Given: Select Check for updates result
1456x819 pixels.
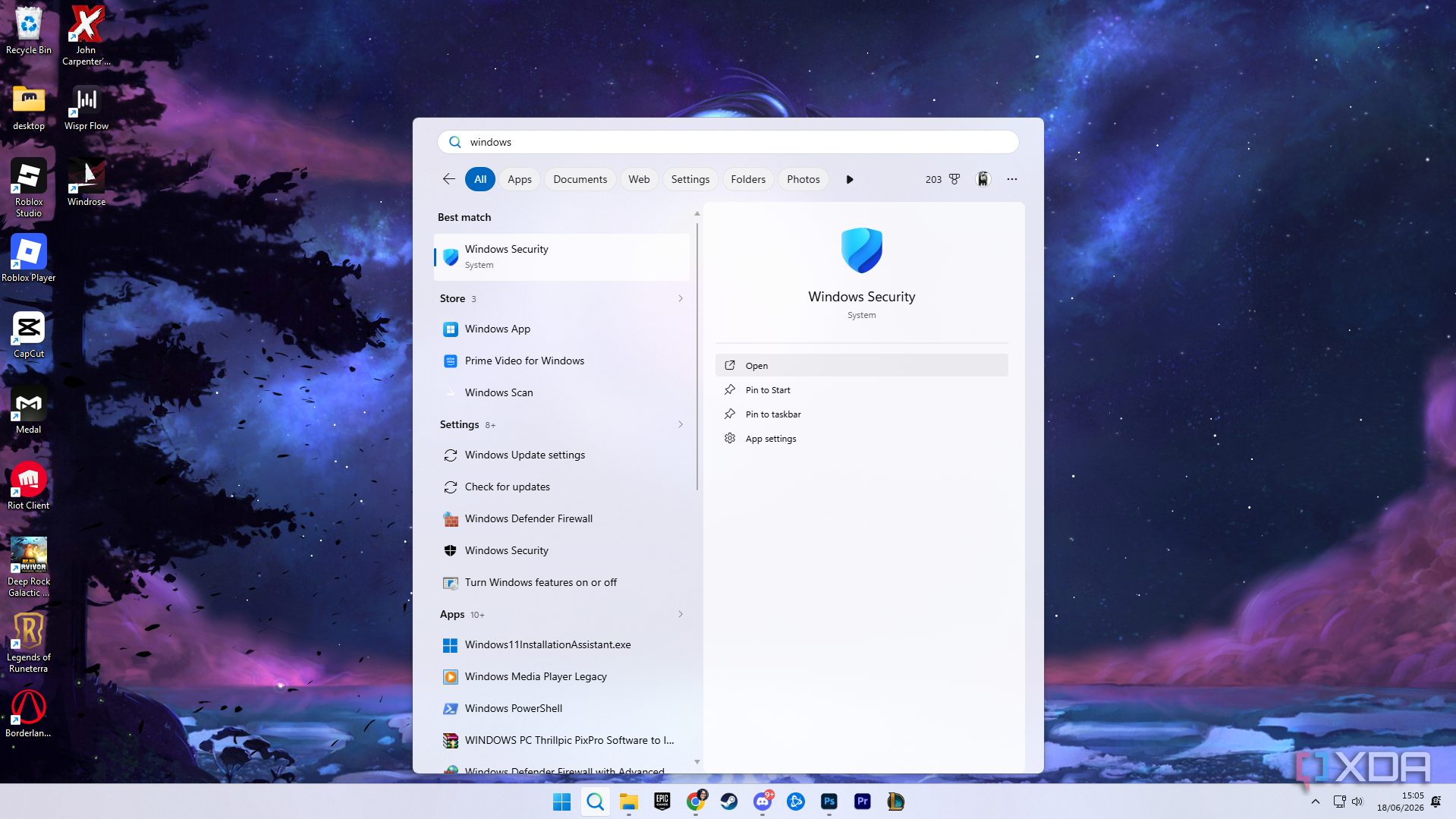Looking at the screenshot, I should tap(561, 487).
